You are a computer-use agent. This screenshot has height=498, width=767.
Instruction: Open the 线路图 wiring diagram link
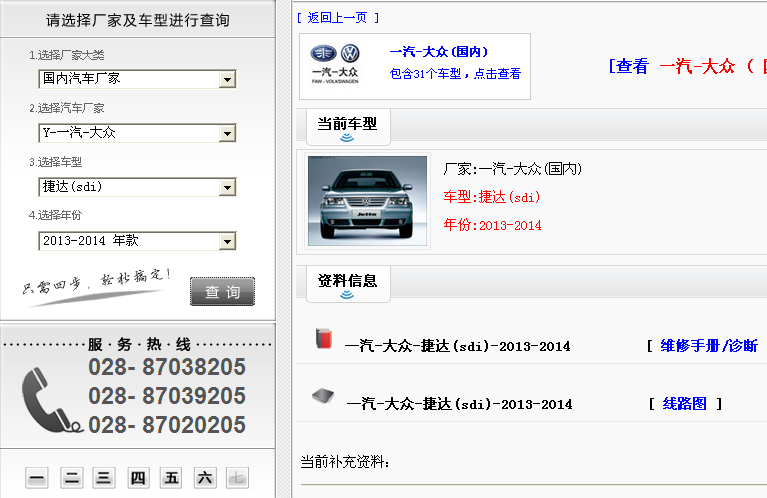[x=684, y=404]
